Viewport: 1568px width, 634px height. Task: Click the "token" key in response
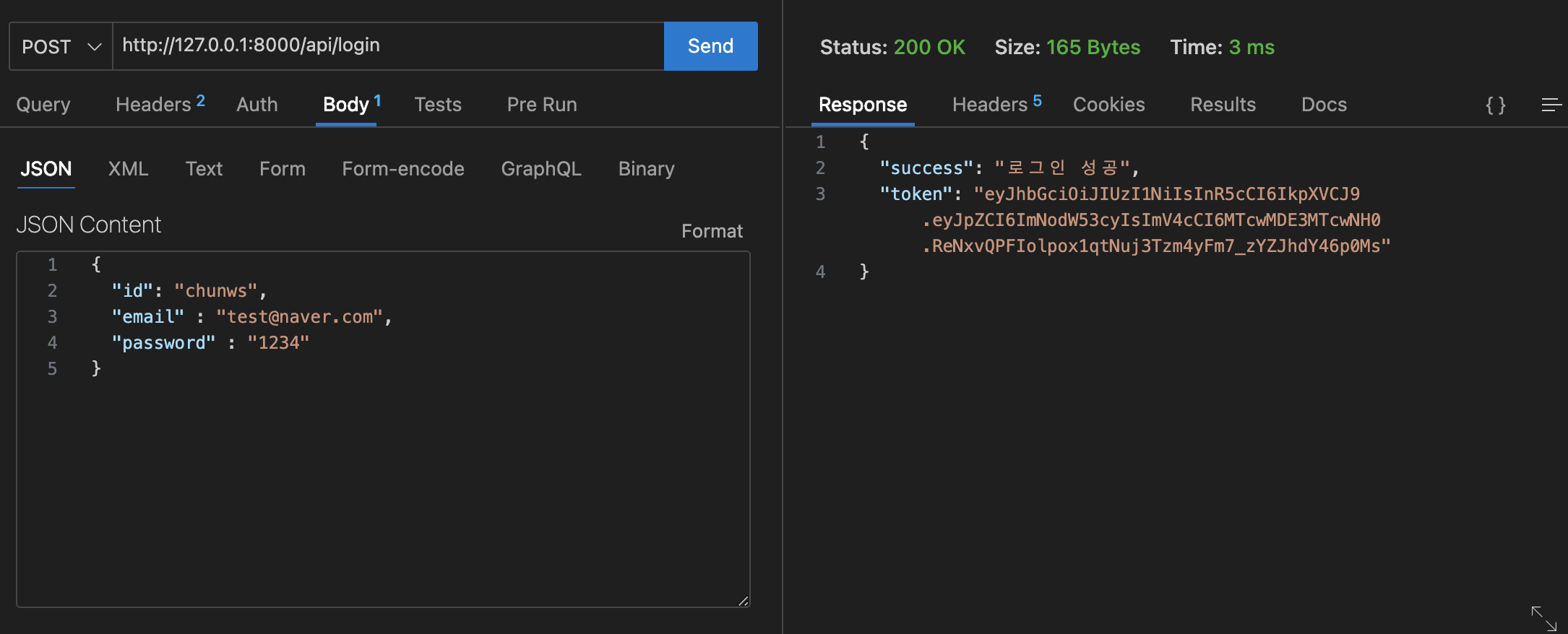pos(916,194)
